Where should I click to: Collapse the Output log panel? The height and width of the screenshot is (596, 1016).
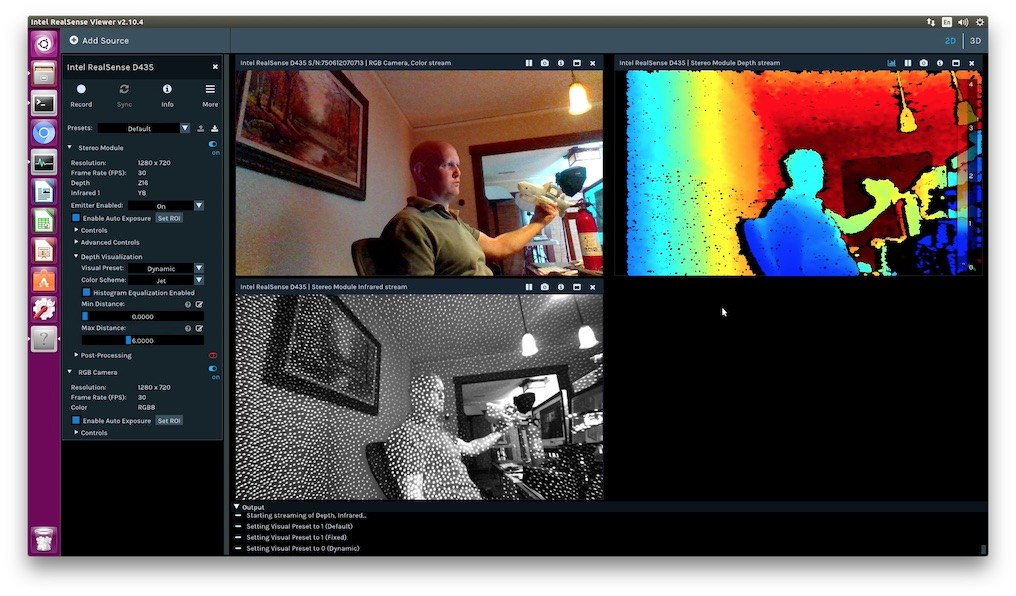coord(237,507)
